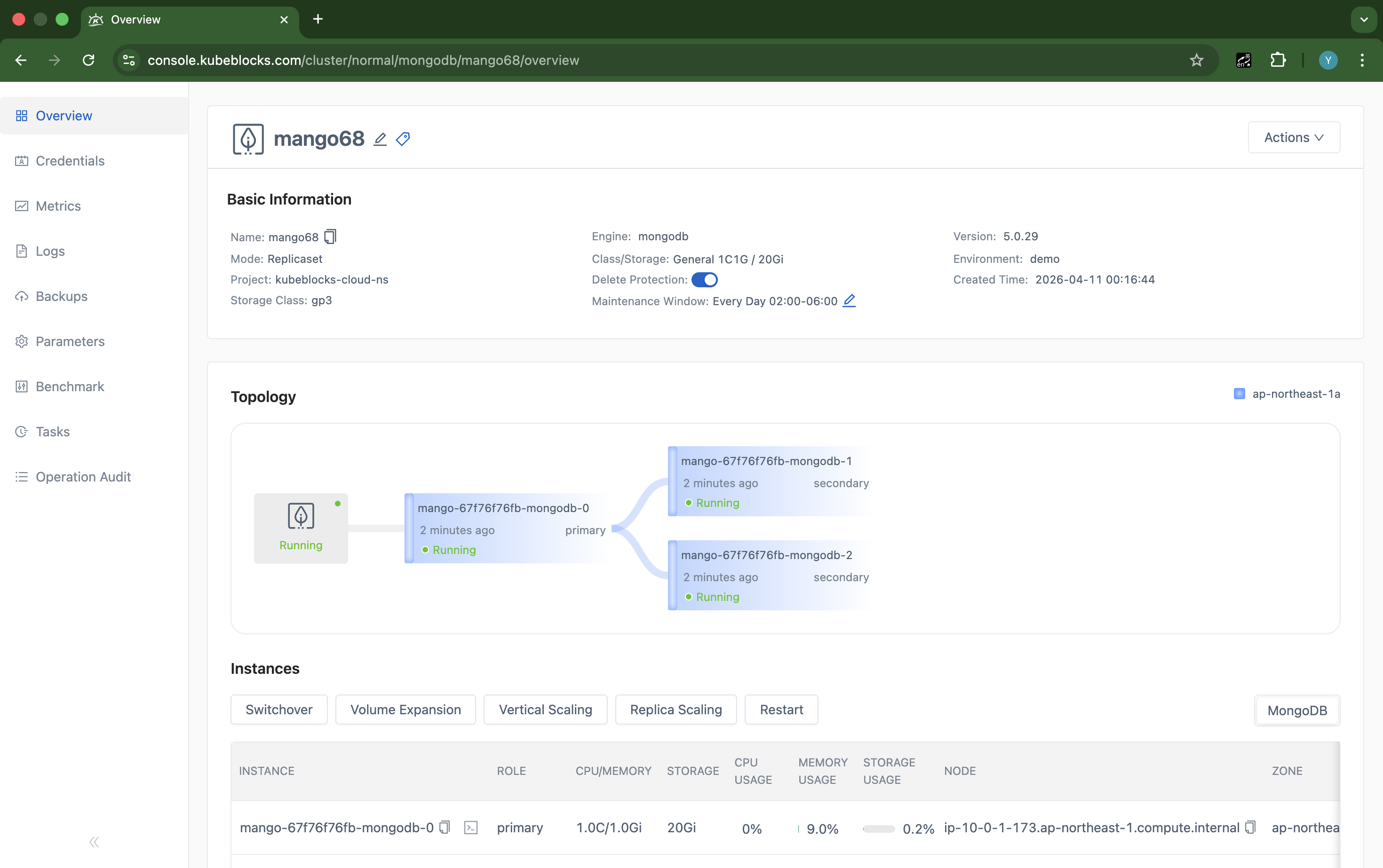Screen dimensions: 1383x868
Task: Click the edit pencil beside cluster name mango68
Action: coord(380,139)
